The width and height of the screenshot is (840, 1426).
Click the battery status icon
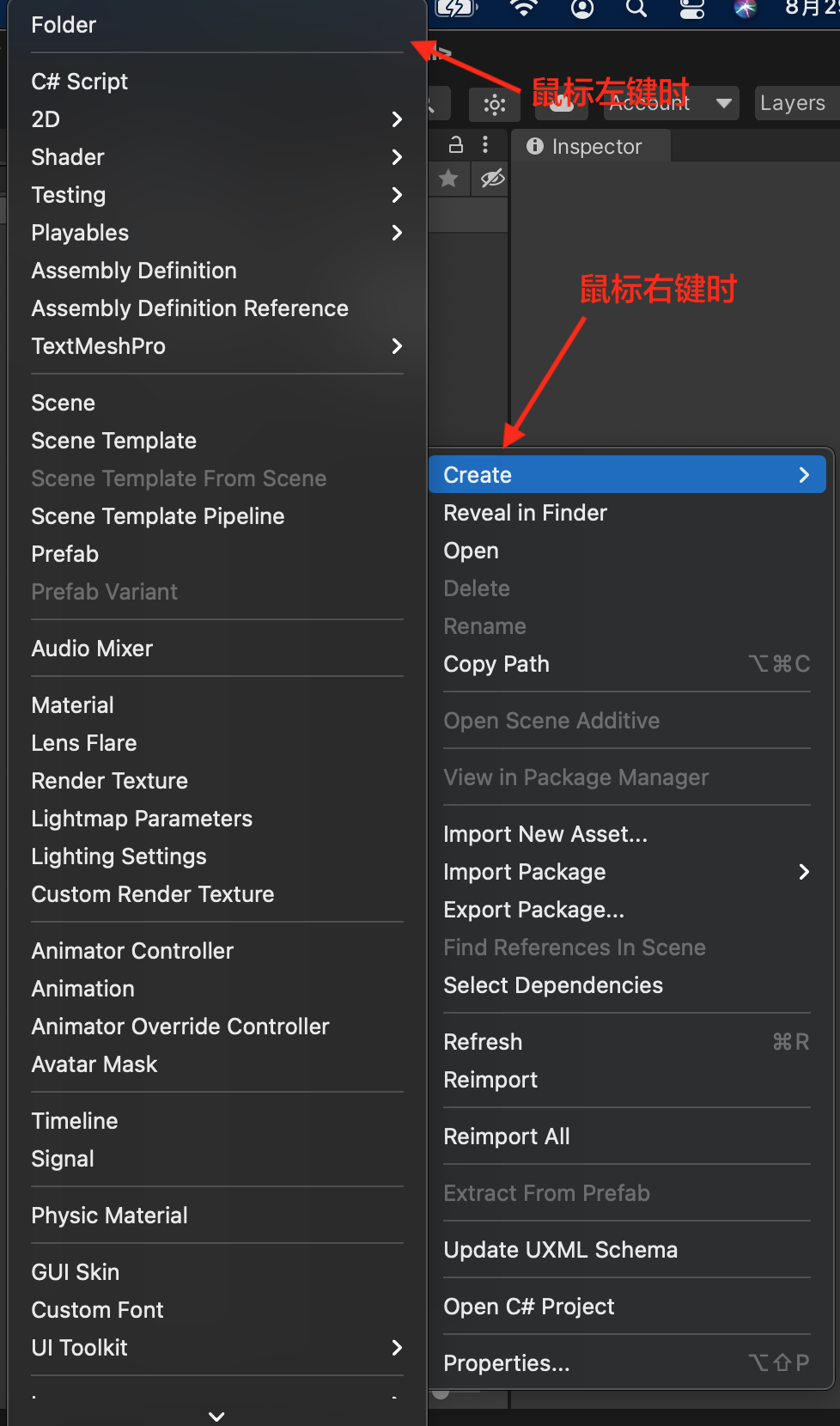click(x=455, y=9)
